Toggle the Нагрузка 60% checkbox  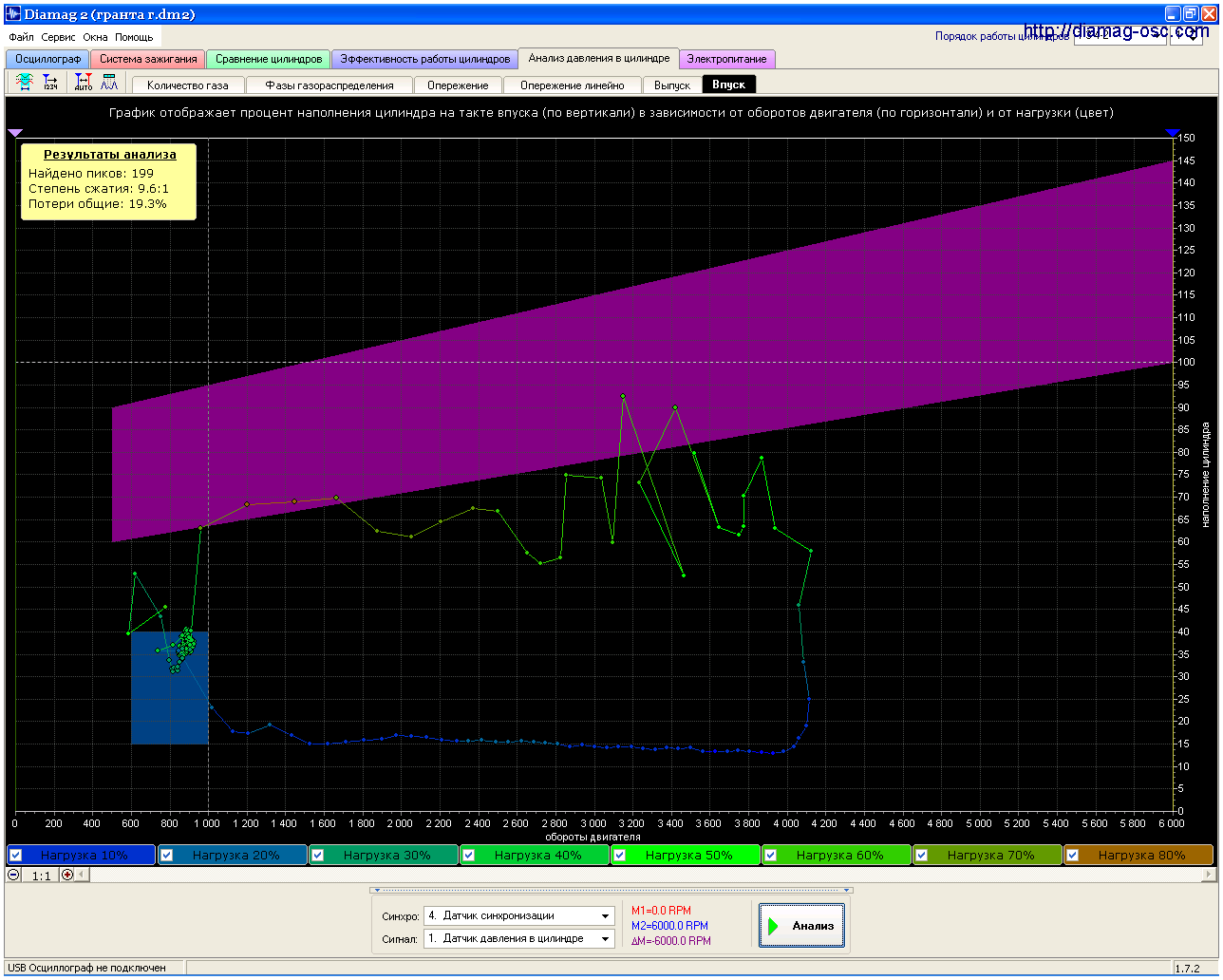(770, 855)
